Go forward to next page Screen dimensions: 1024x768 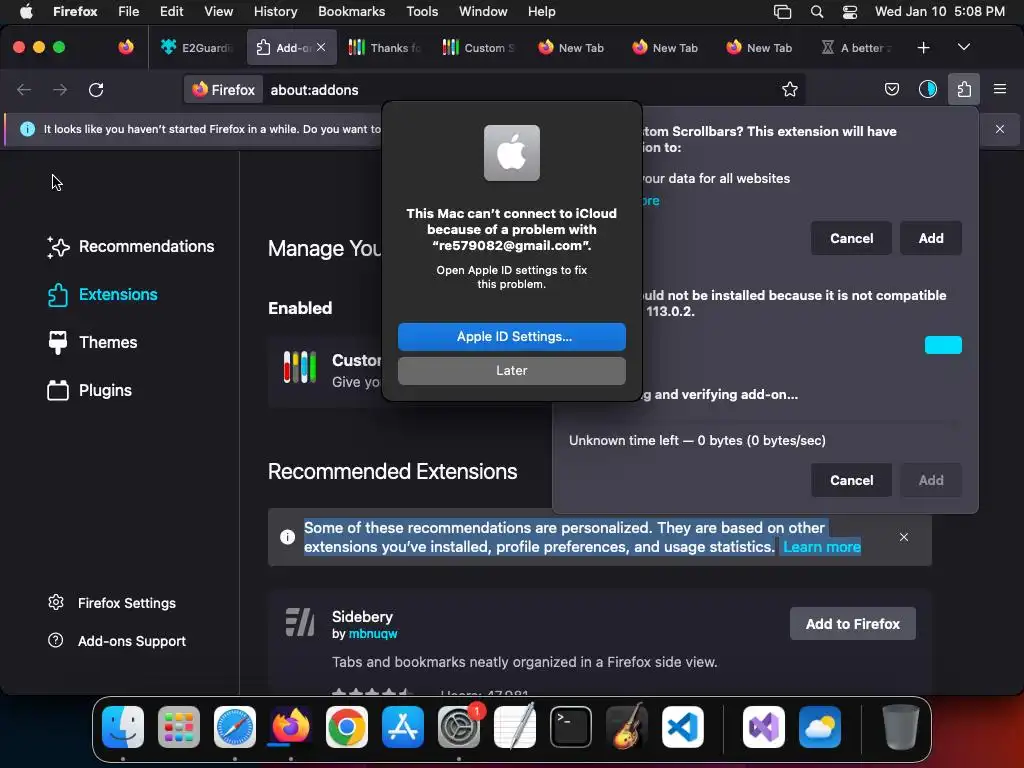coord(60,89)
